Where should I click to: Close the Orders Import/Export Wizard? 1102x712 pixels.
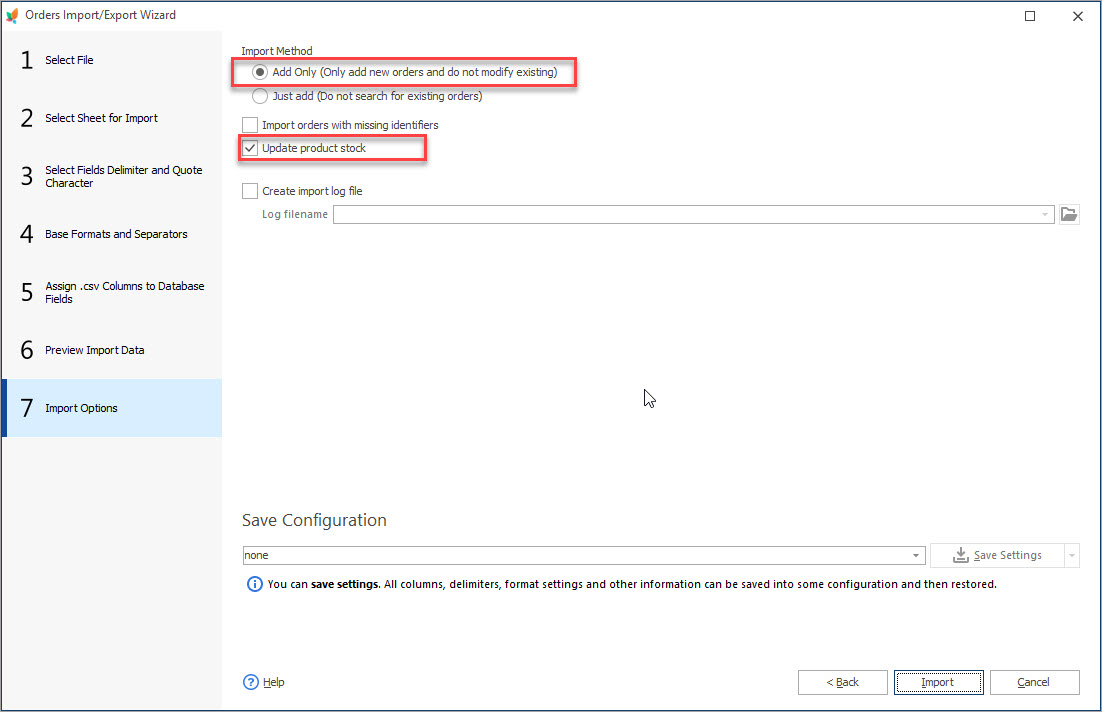(x=1077, y=16)
